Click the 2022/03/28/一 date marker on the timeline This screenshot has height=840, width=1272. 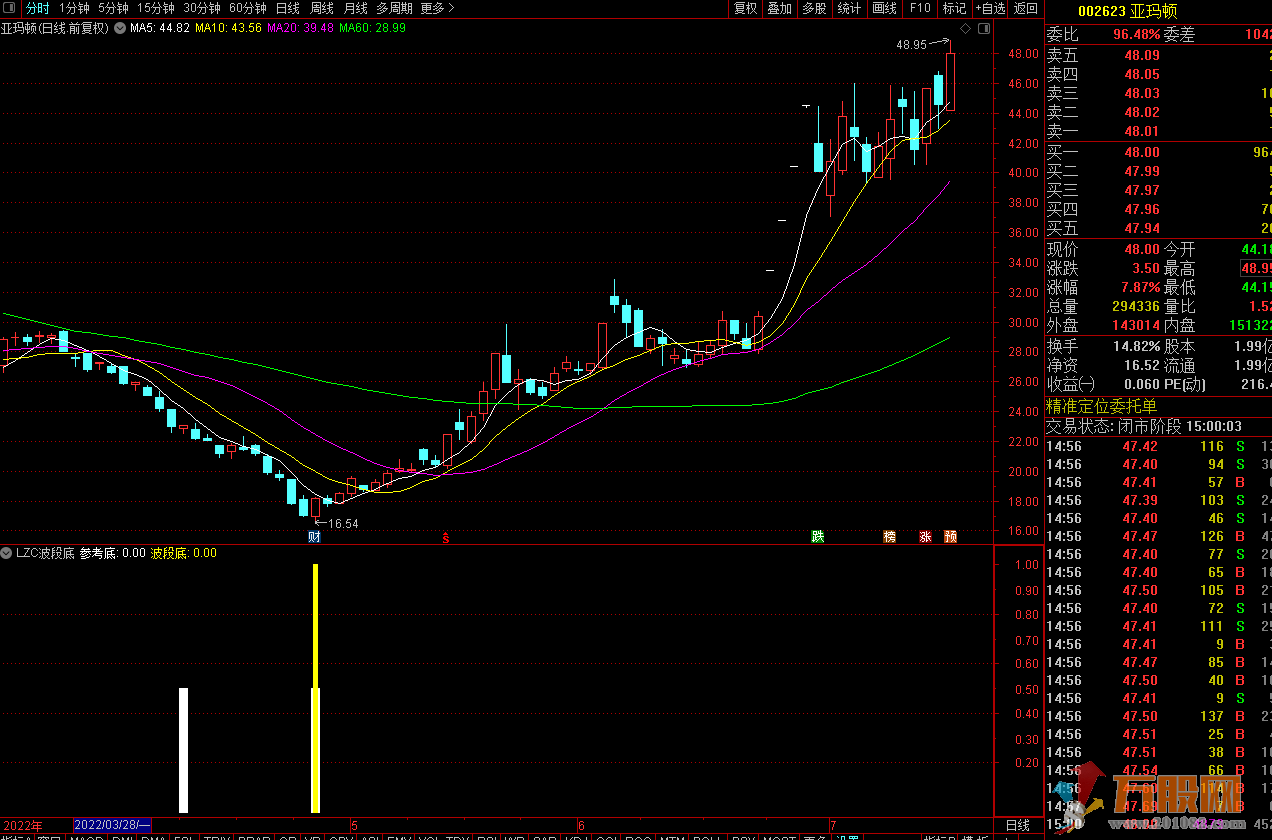click(112, 825)
